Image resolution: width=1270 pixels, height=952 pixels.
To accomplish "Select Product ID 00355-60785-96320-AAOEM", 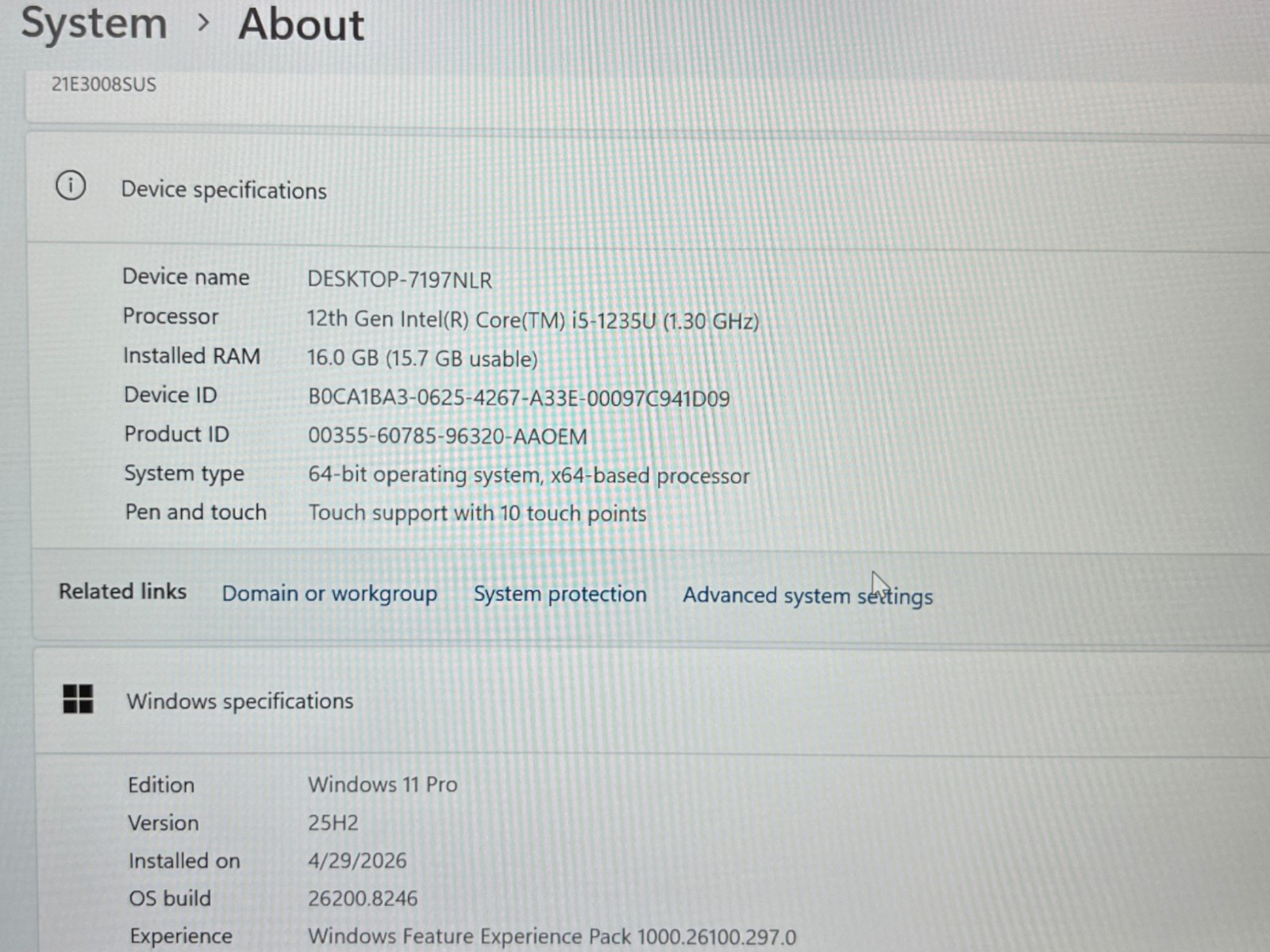I will click(x=448, y=436).
